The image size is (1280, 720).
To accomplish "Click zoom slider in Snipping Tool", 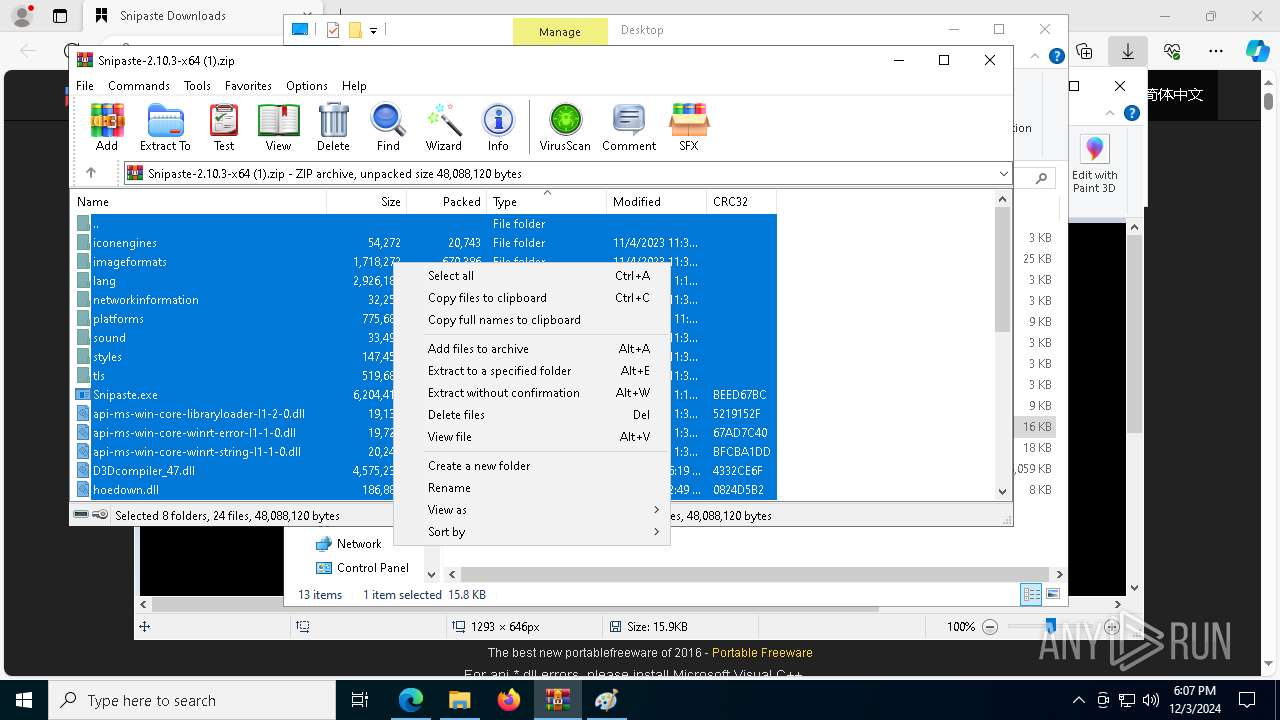I will [1050, 626].
